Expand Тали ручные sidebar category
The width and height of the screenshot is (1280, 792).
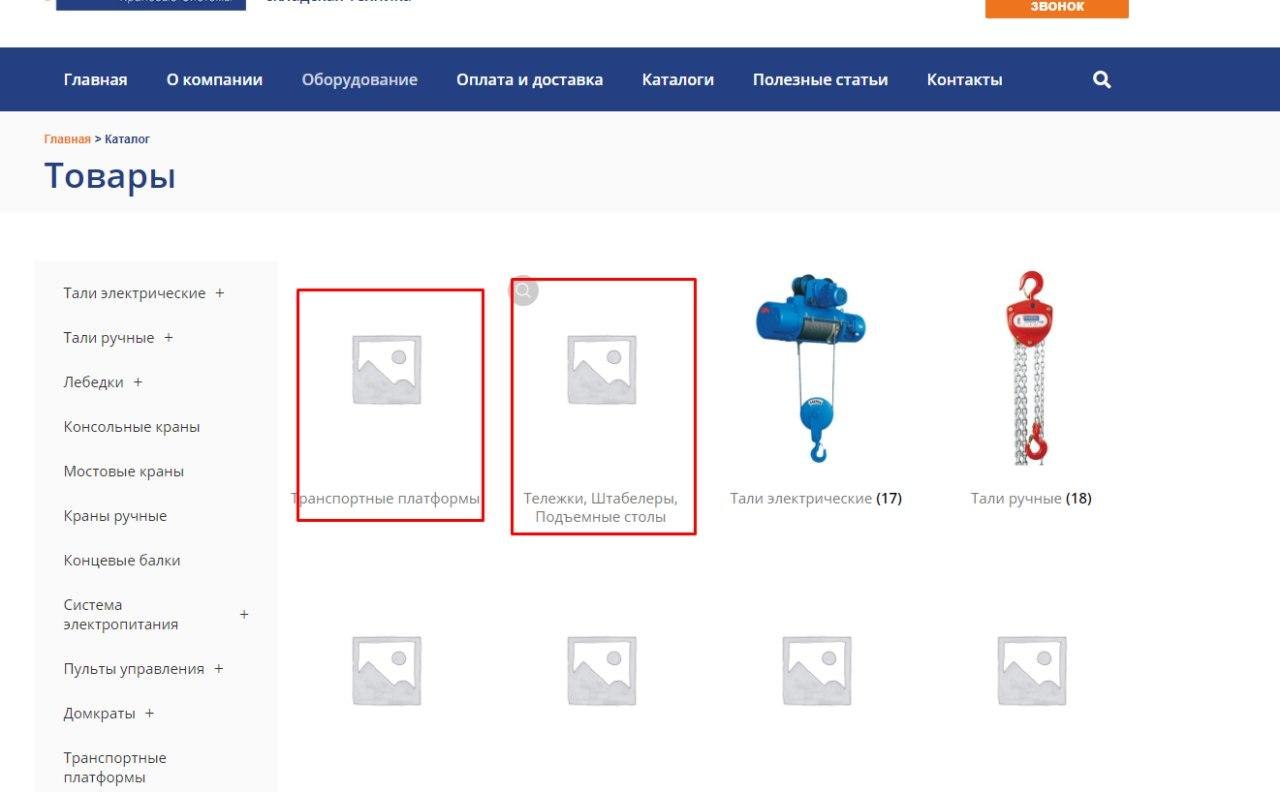coord(169,338)
